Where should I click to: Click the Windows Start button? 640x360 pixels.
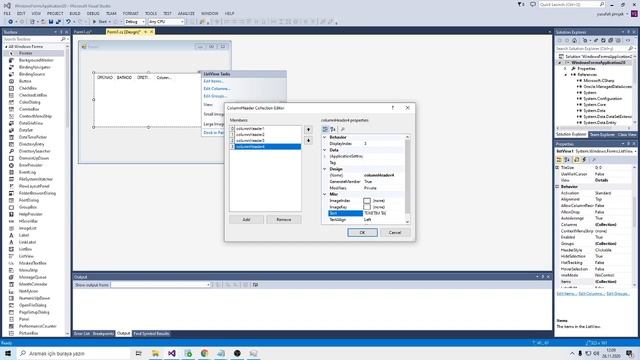8,353
